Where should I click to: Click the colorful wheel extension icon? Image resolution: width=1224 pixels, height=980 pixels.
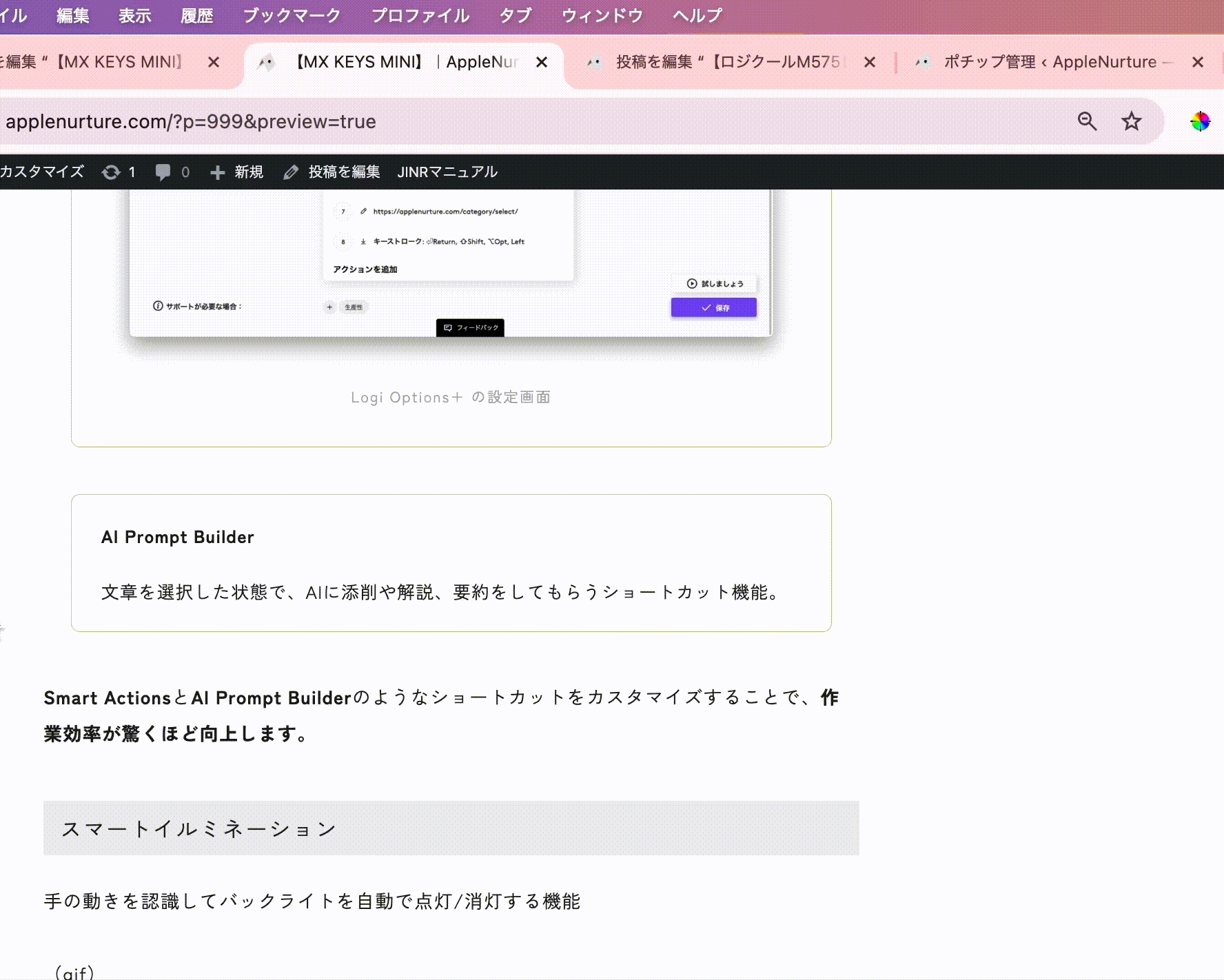point(1200,121)
